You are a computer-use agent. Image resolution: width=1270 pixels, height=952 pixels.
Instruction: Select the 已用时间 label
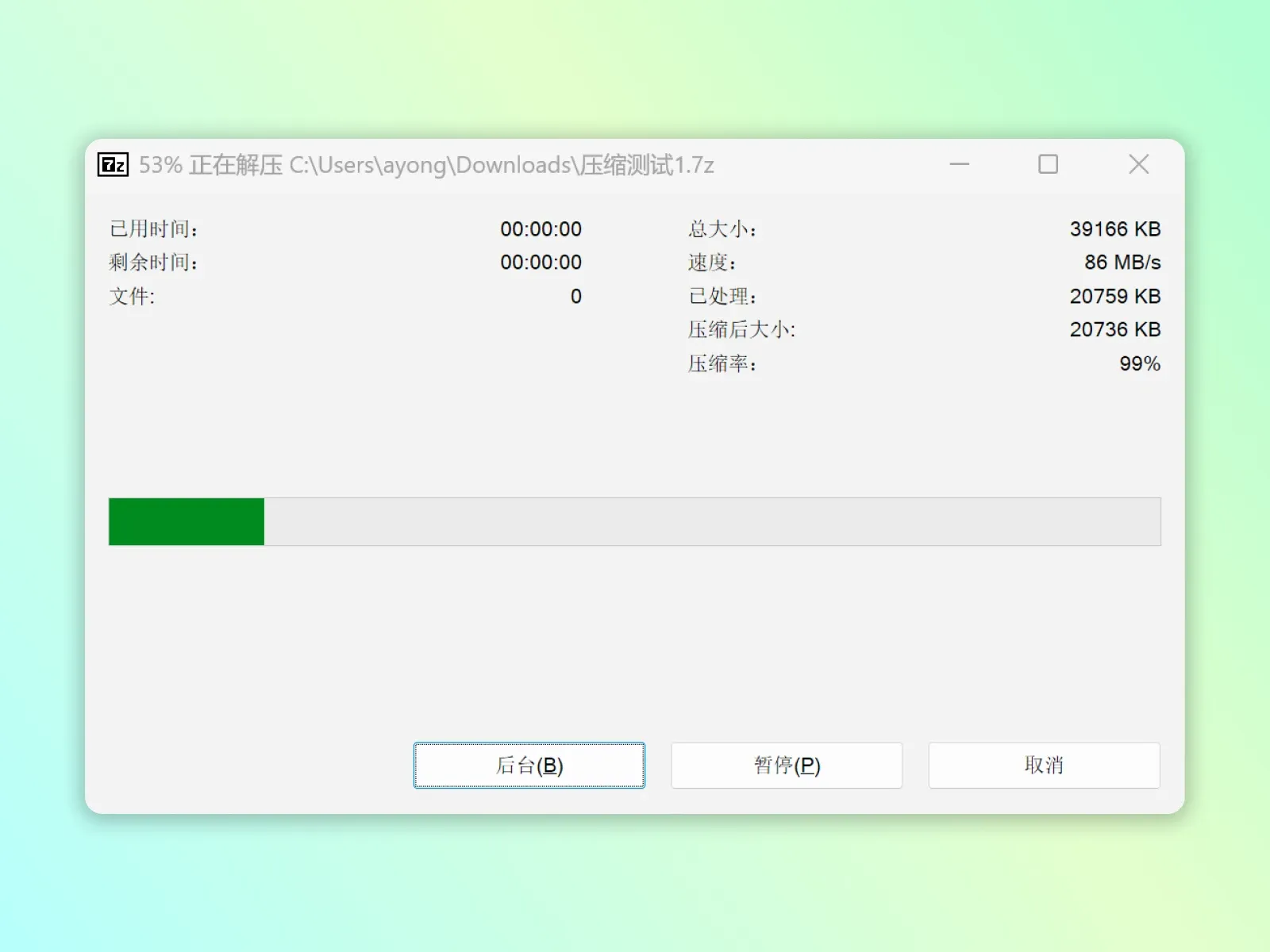pyautogui.click(x=154, y=229)
